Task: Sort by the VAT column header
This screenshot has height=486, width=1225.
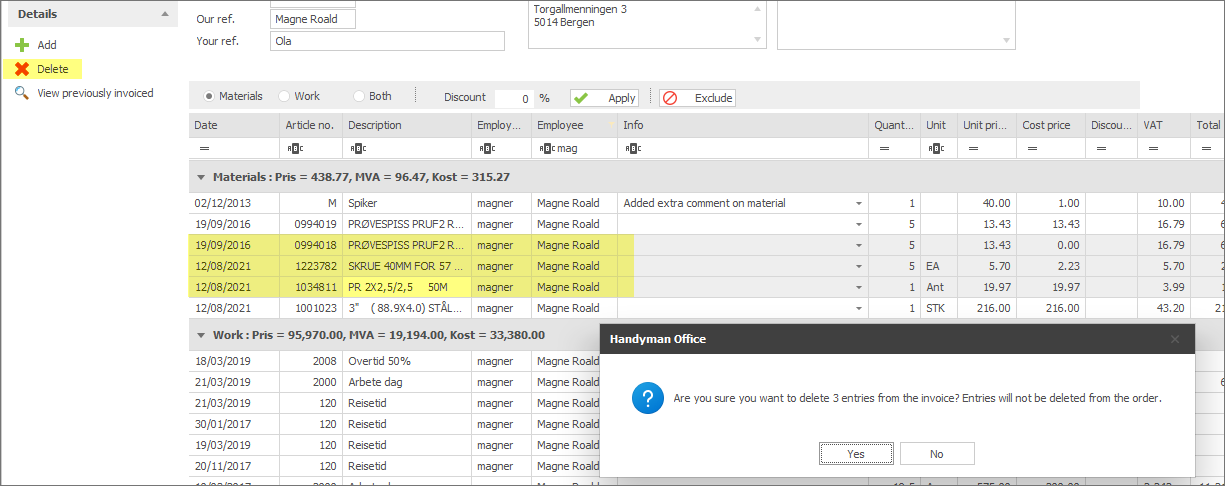Action: [x=1164, y=125]
